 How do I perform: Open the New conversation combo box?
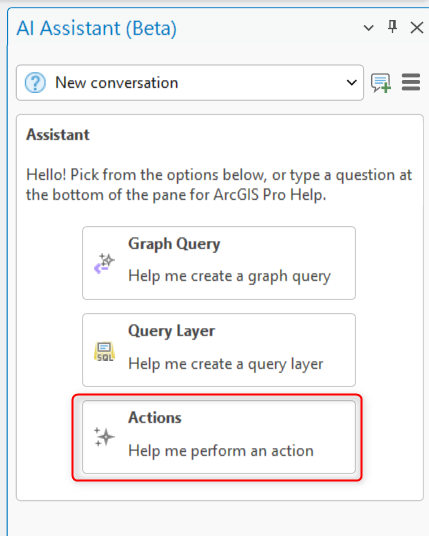[190, 83]
